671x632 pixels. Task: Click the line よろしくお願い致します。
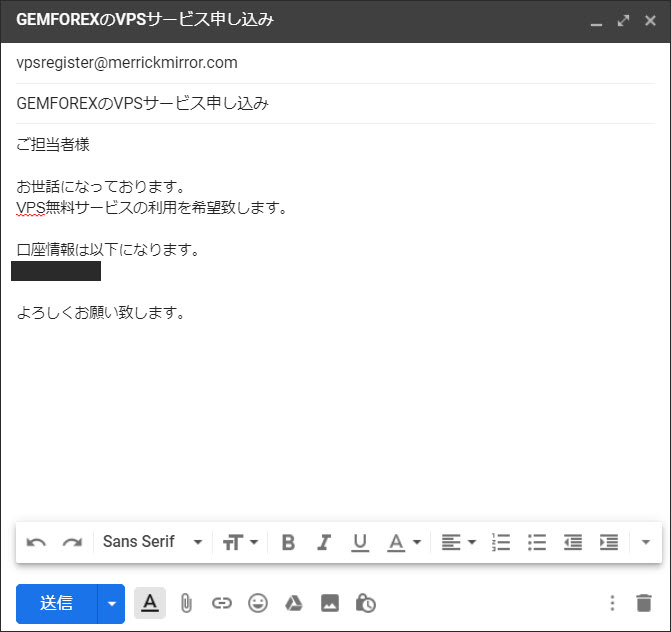(x=101, y=312)
